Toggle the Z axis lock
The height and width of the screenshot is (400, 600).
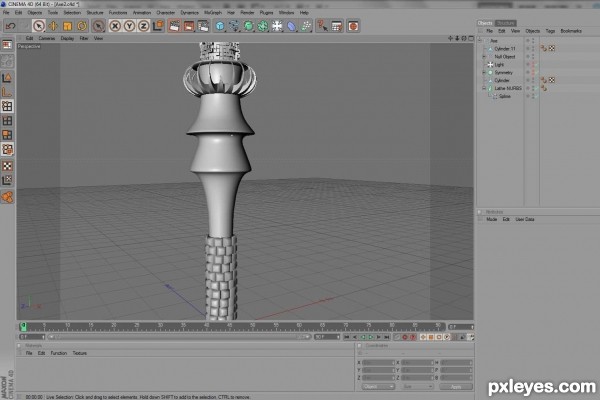click(x=143, y=26)
